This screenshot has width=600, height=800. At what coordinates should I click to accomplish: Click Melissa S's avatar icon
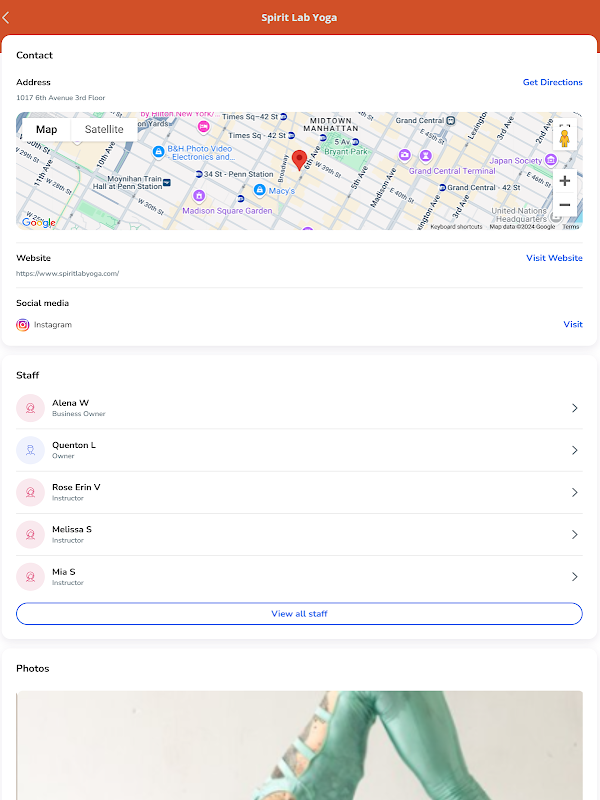[x=31, y=535]
